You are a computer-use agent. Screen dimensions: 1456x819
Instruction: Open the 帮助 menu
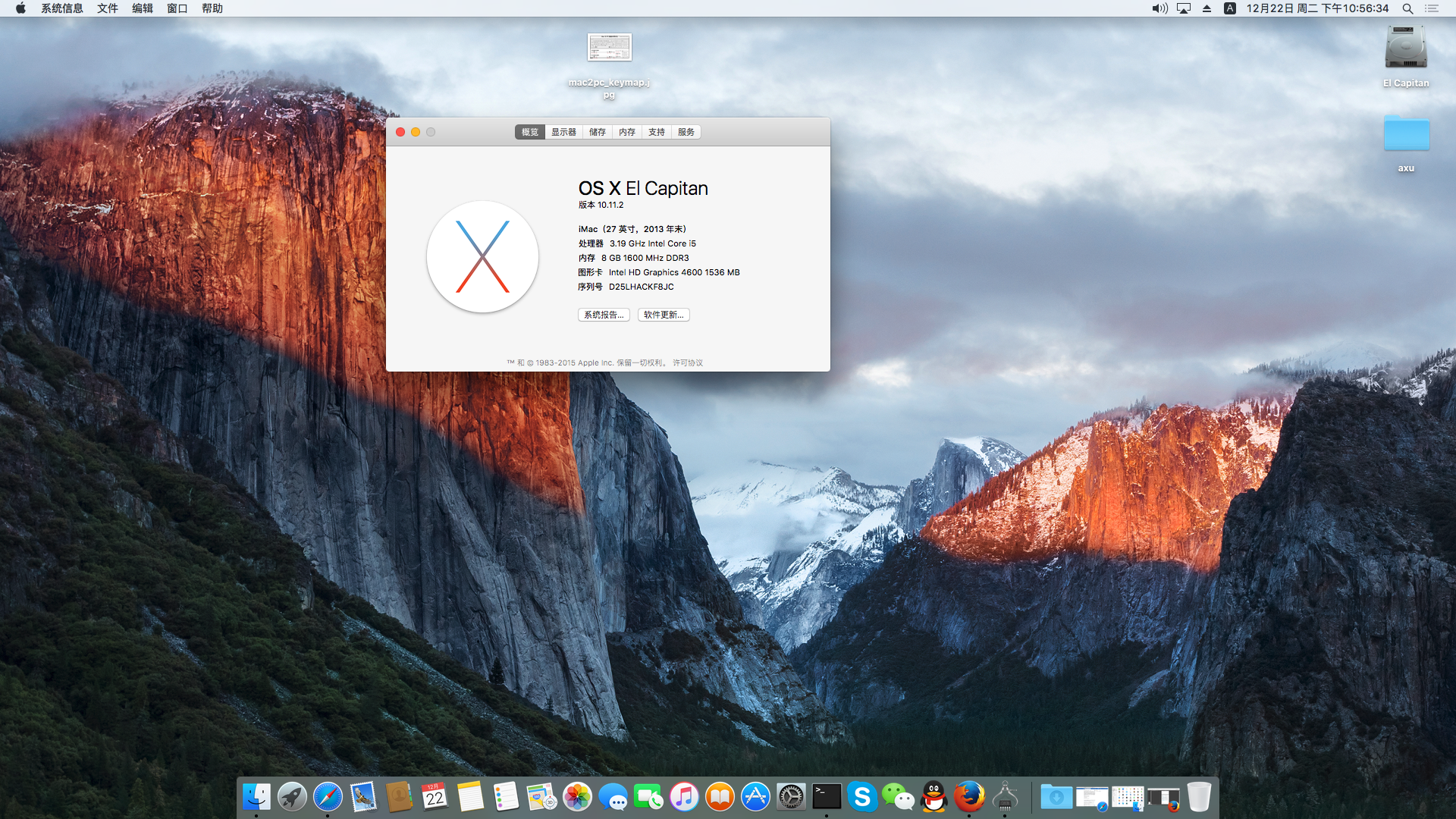pyautogui.click(x=212, y=8)
